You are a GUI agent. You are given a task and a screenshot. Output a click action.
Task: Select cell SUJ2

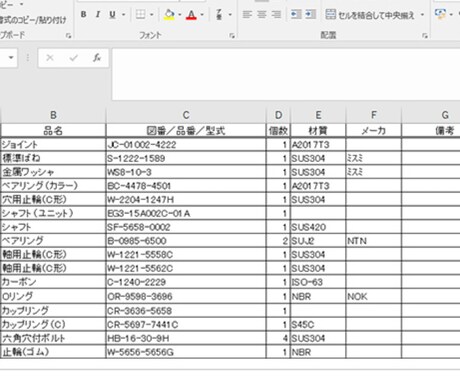(318, 241)
